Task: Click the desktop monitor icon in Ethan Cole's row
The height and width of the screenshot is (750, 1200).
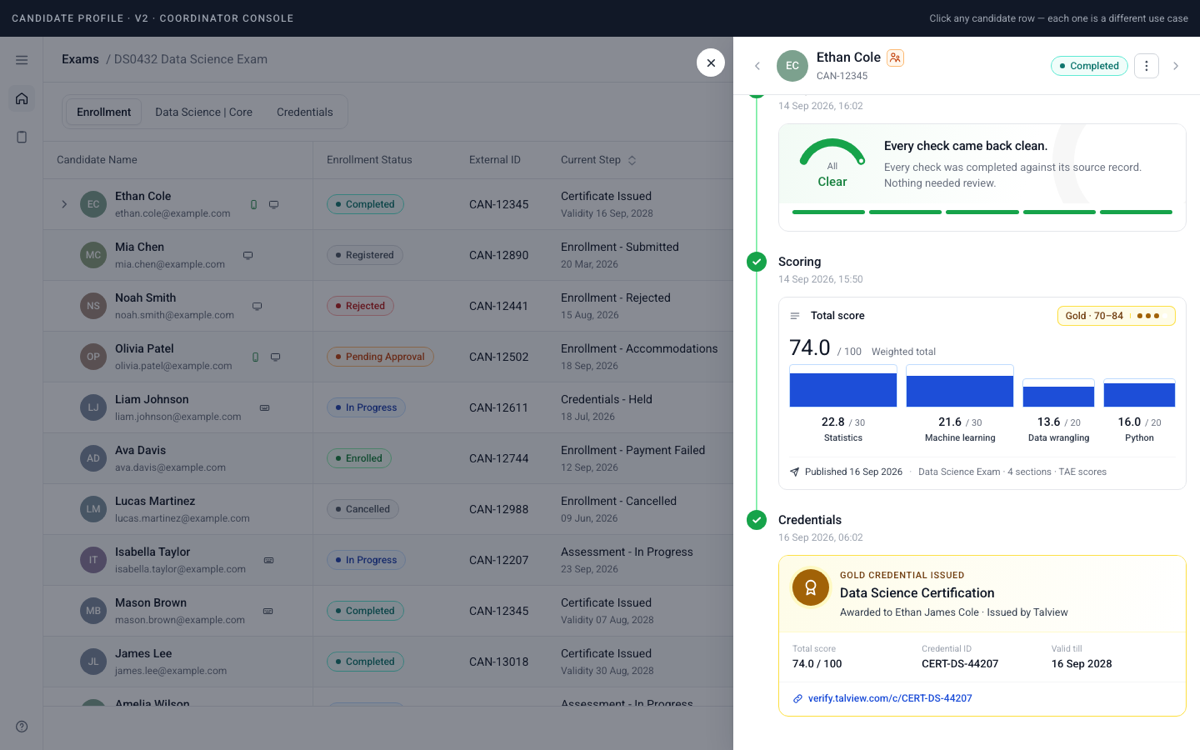Action: point(274,205)
